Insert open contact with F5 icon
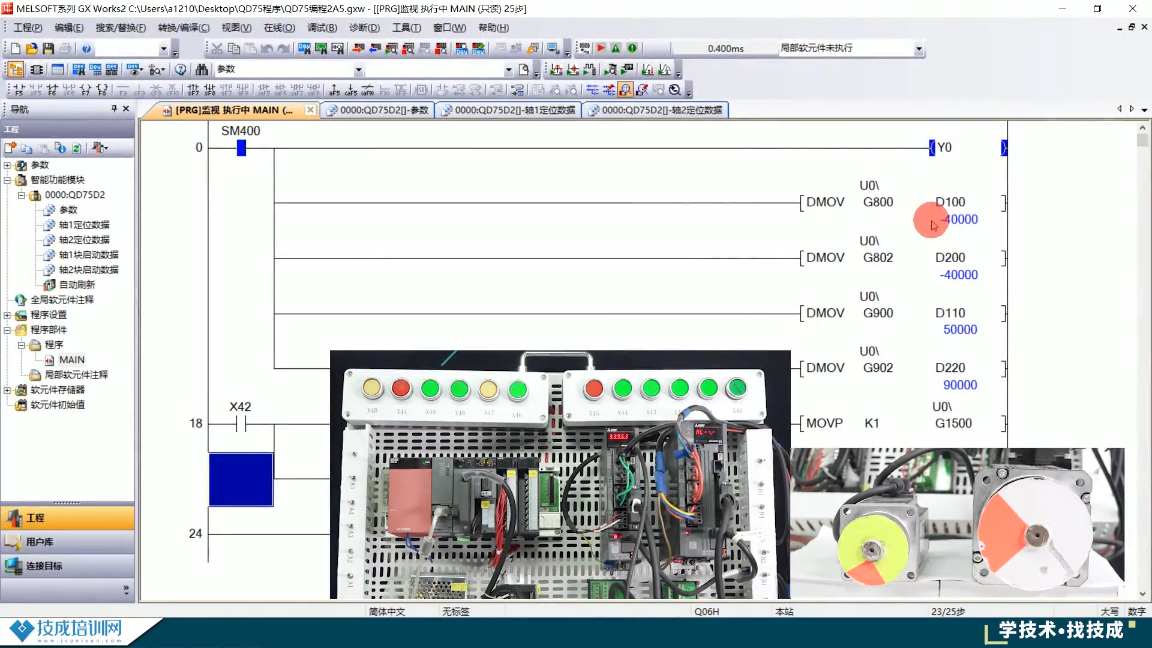Viewport: 1152px width, 648px height. click(x=19, y=90)
